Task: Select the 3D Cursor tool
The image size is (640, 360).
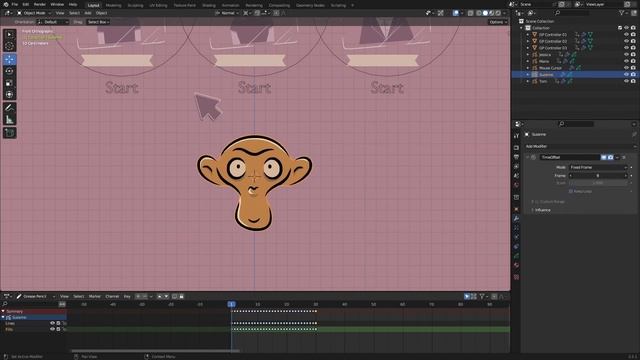Action: point(9,47)
